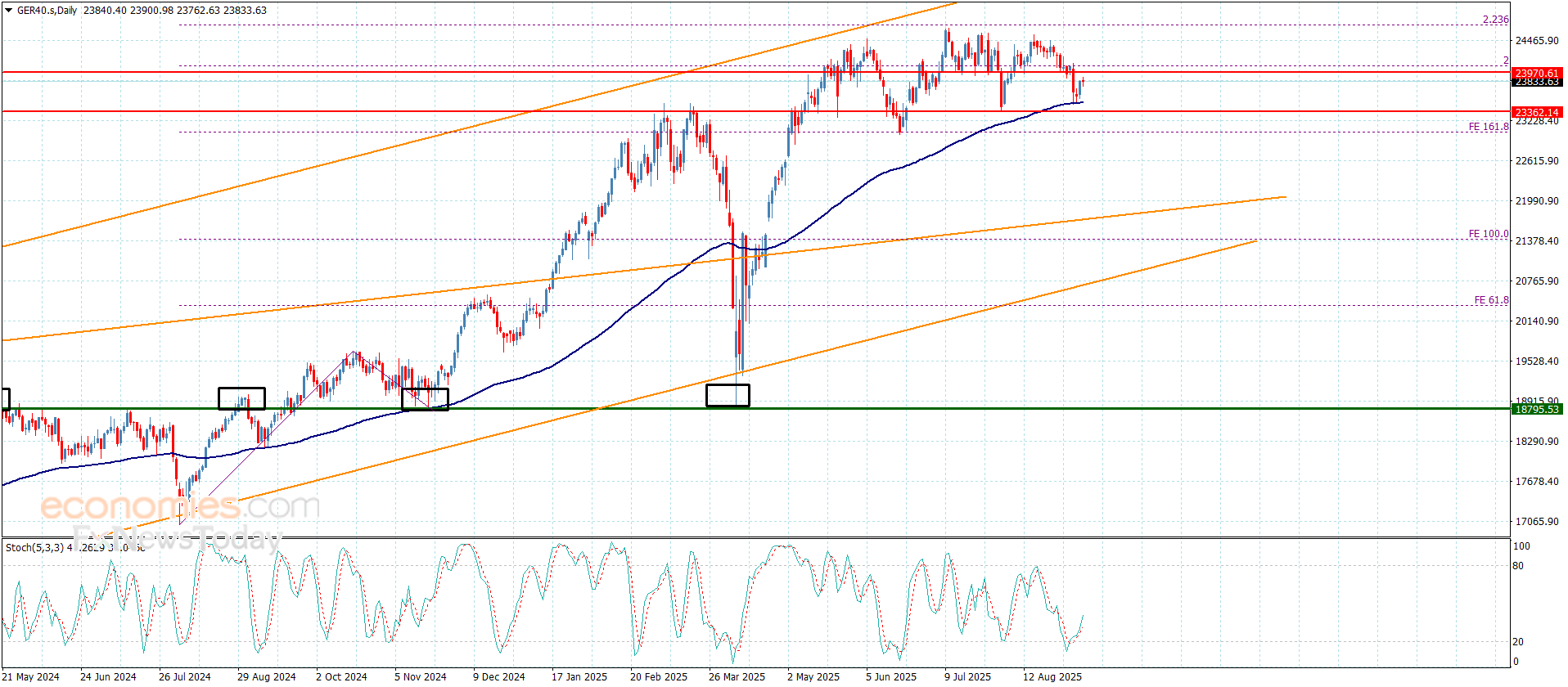Click the 12 Aug 2025 date label
This screenshot has height=687, width=1568.
(x=1052, y=676)
